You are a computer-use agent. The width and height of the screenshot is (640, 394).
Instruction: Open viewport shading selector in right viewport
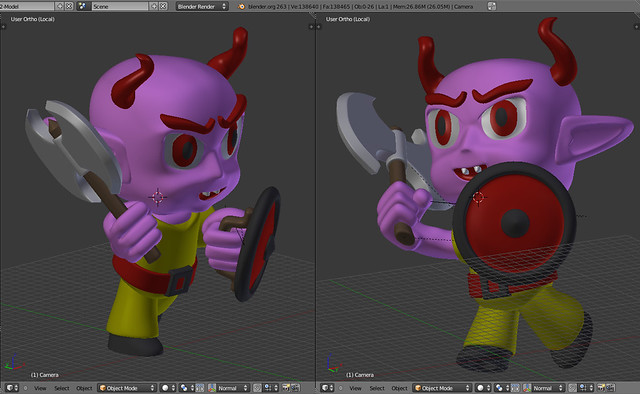483,388
